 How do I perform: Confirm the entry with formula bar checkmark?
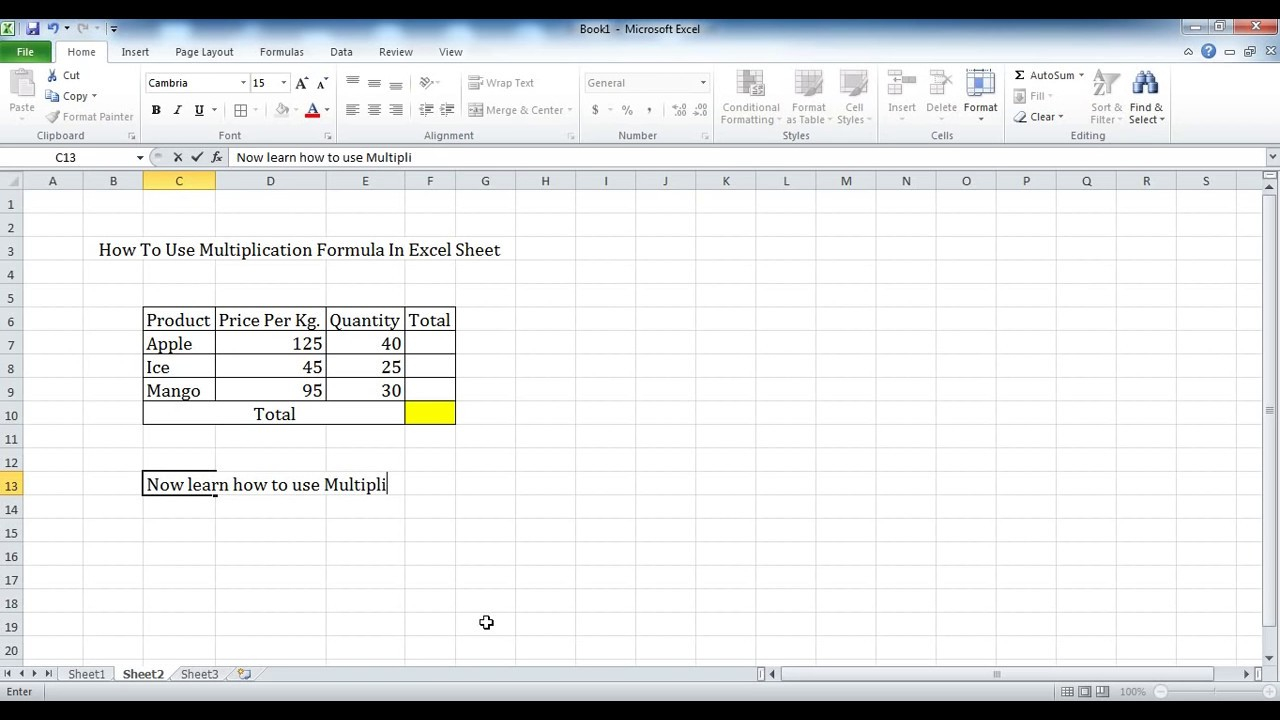tap(197, 157)
